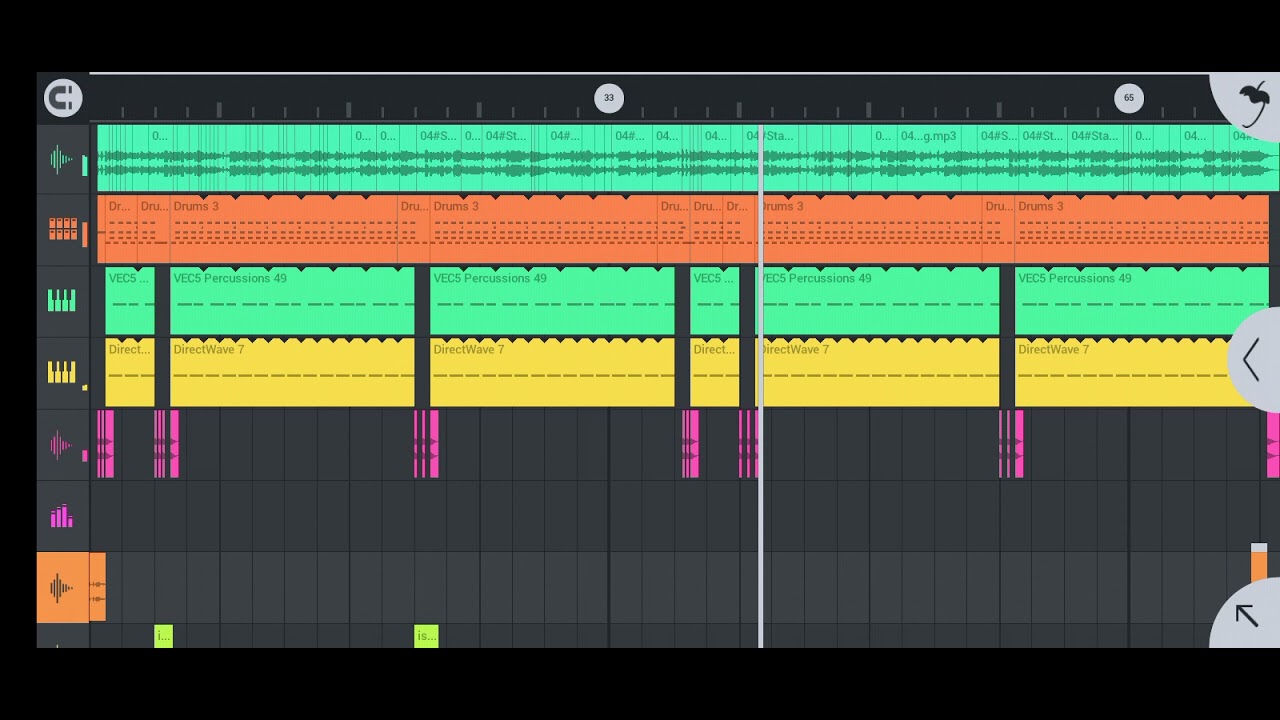Viewport: 1280px width, 720px height.
Task: Select the lime clip labeled is...
Action: (426, 636)
